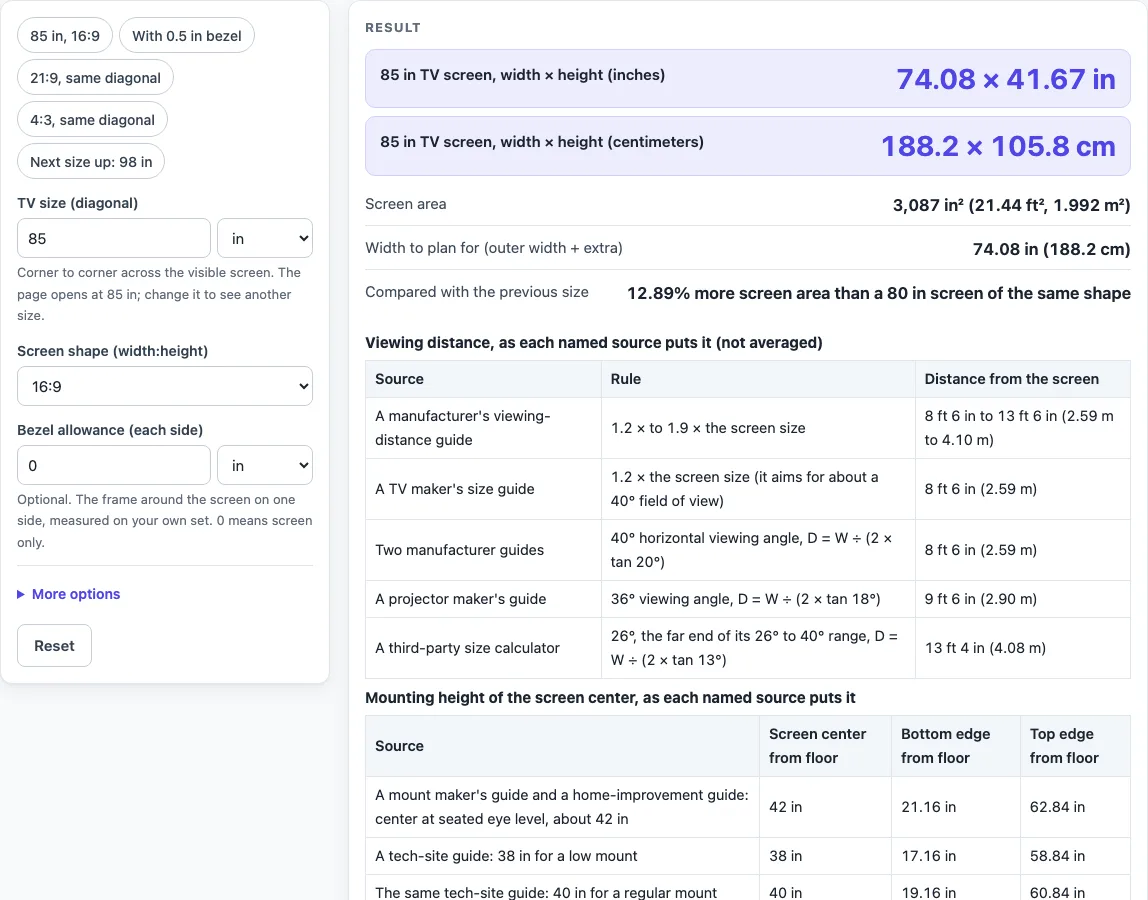Select the 85 in, 16:9 preset chip
The height and width of the screenshot is (900, 1148).
pos(64,36)
